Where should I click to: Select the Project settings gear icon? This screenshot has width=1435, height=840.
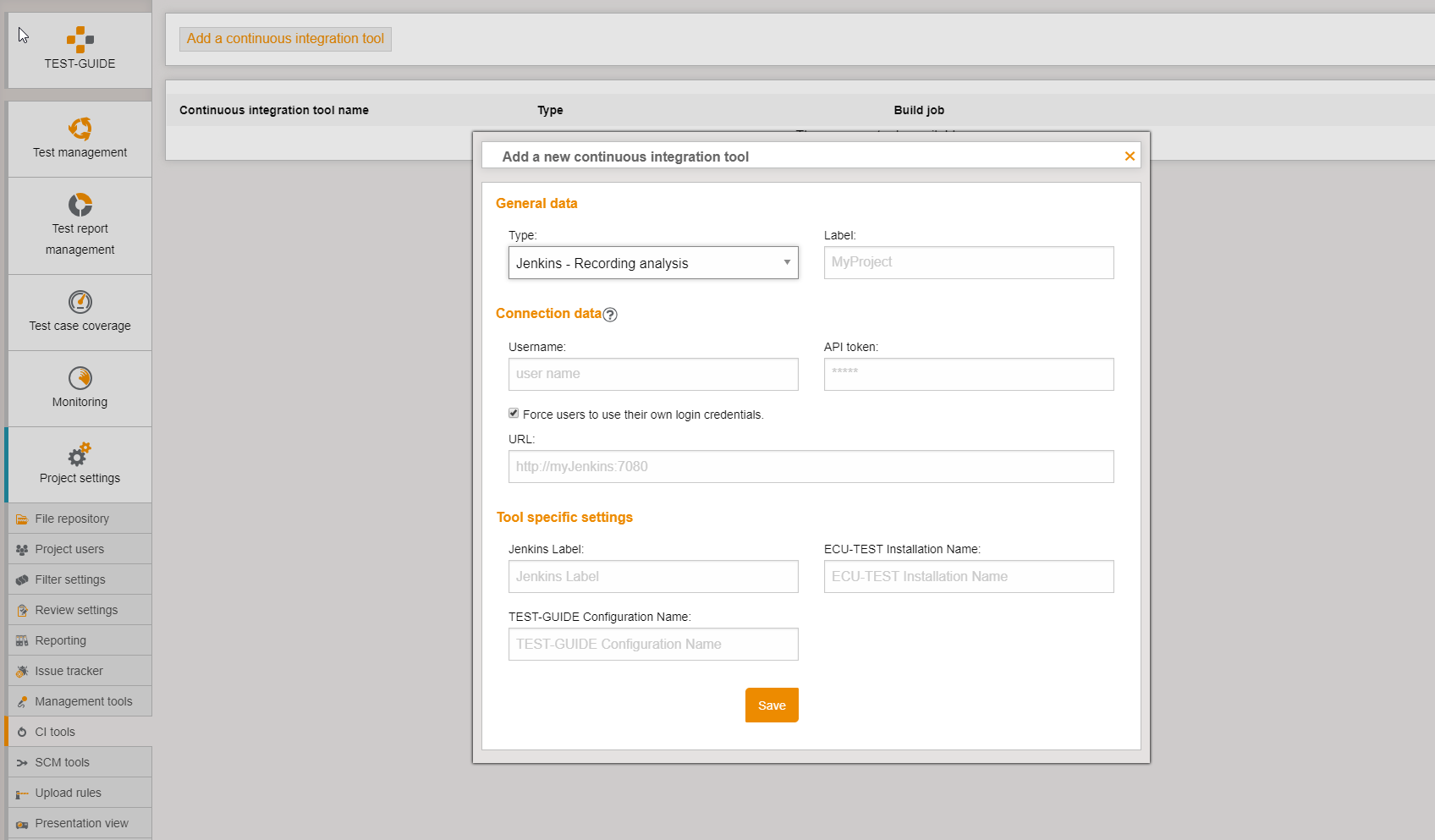pos(80,454)
